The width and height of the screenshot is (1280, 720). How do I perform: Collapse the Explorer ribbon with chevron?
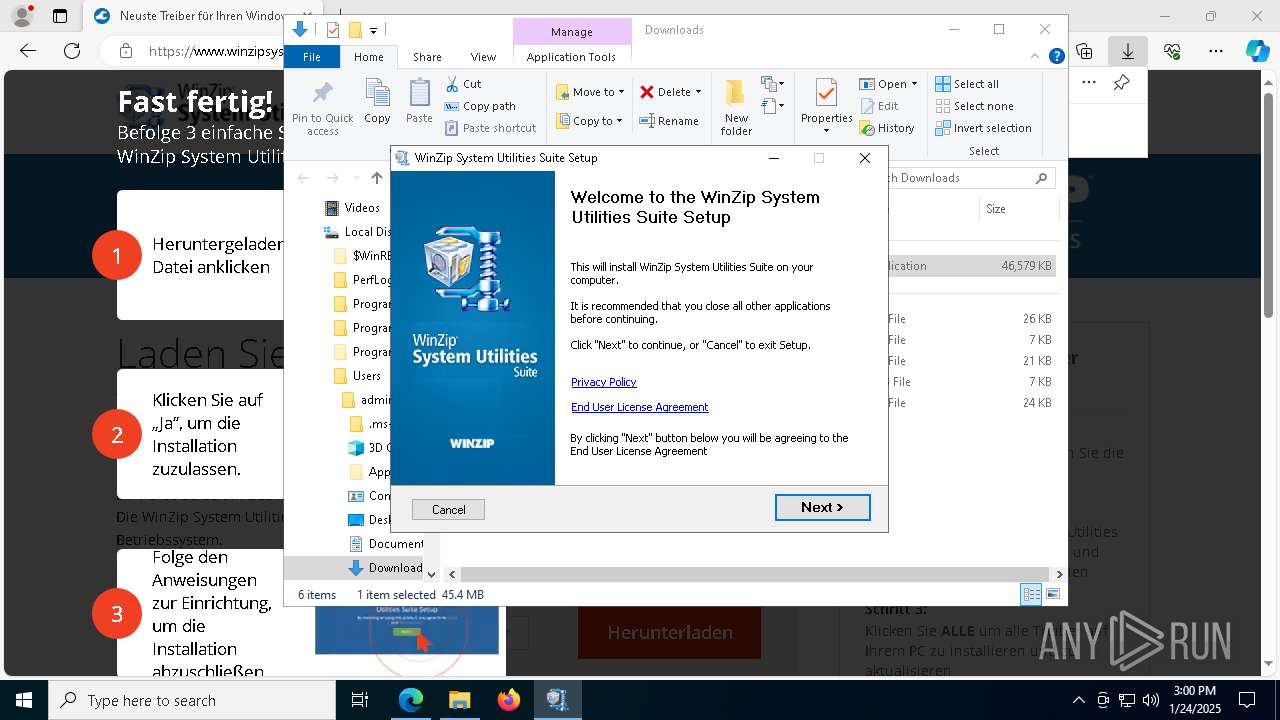(1036, 56)
